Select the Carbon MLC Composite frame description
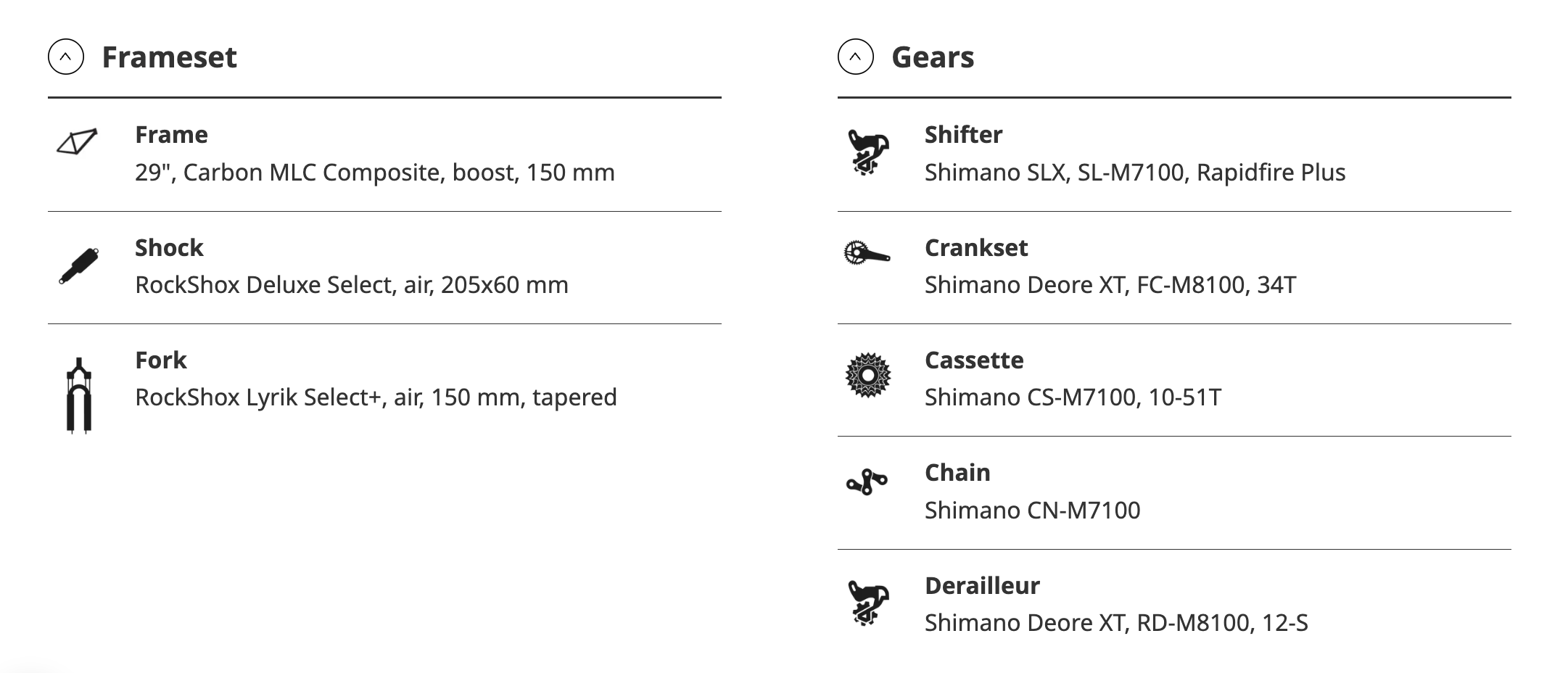The width and height of the screenshot is (1568, 673). (374, 173)
